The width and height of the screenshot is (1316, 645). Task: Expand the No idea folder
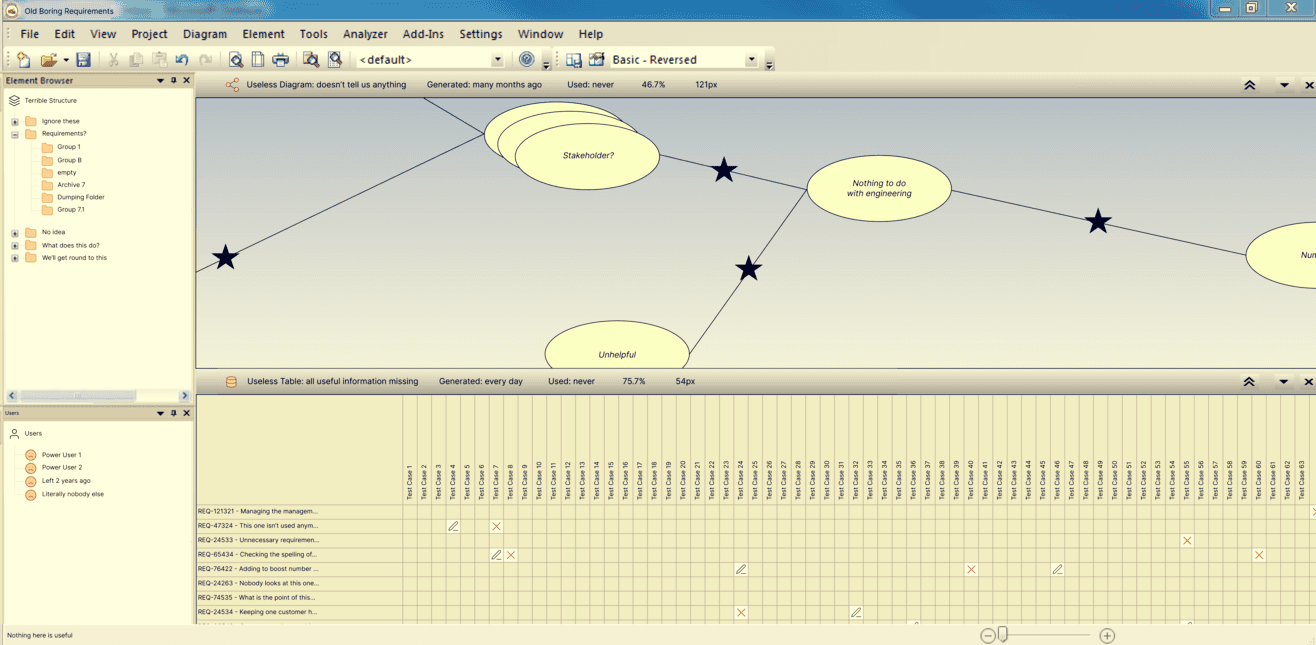(15, 233)
